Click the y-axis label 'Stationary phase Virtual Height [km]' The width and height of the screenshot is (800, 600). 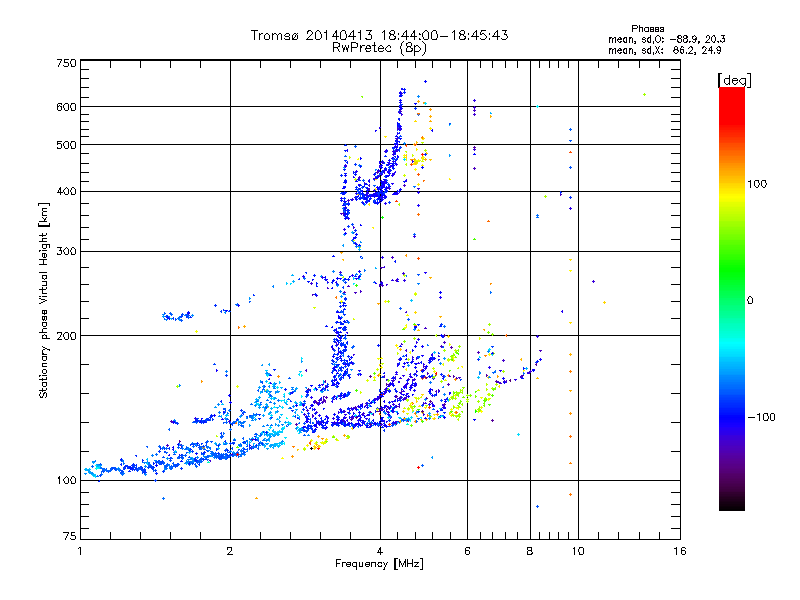[x=43, y=301]
